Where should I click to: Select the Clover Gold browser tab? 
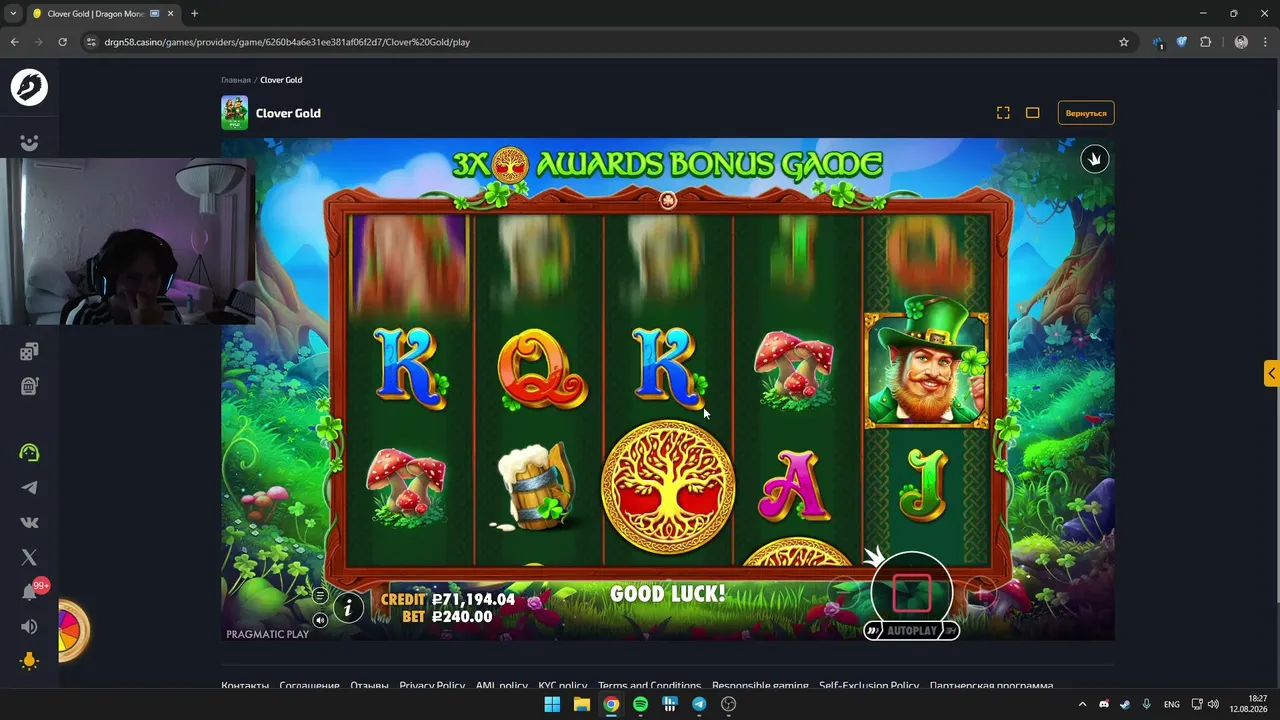[103, 14]
